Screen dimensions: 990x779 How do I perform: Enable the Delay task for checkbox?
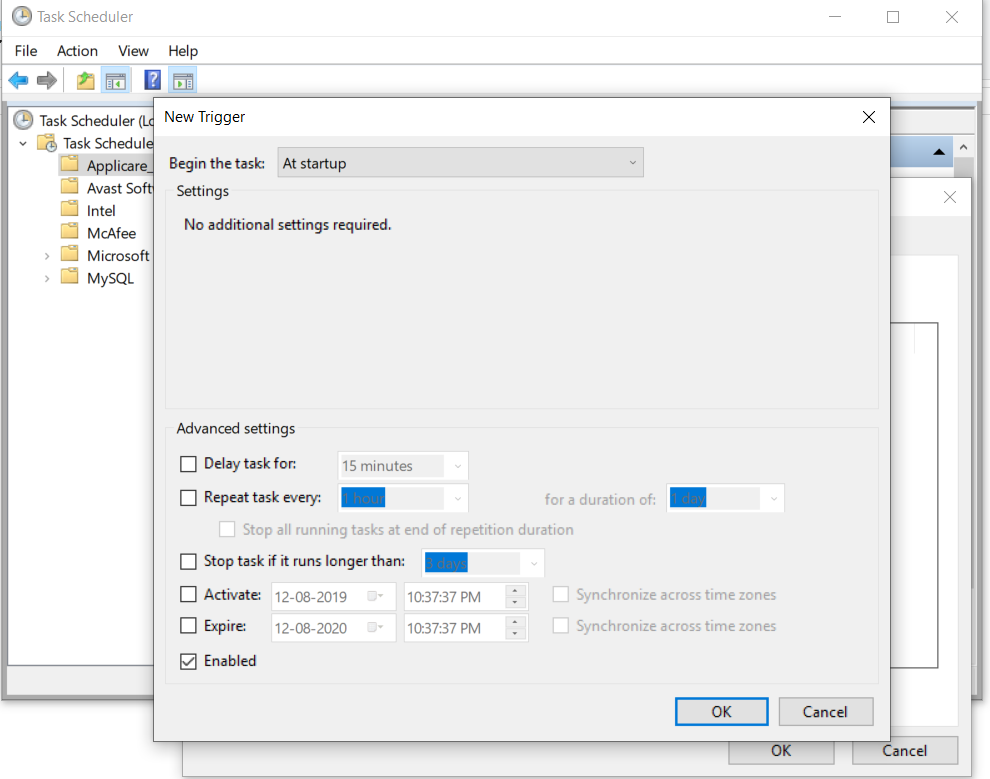click(188, 464)
